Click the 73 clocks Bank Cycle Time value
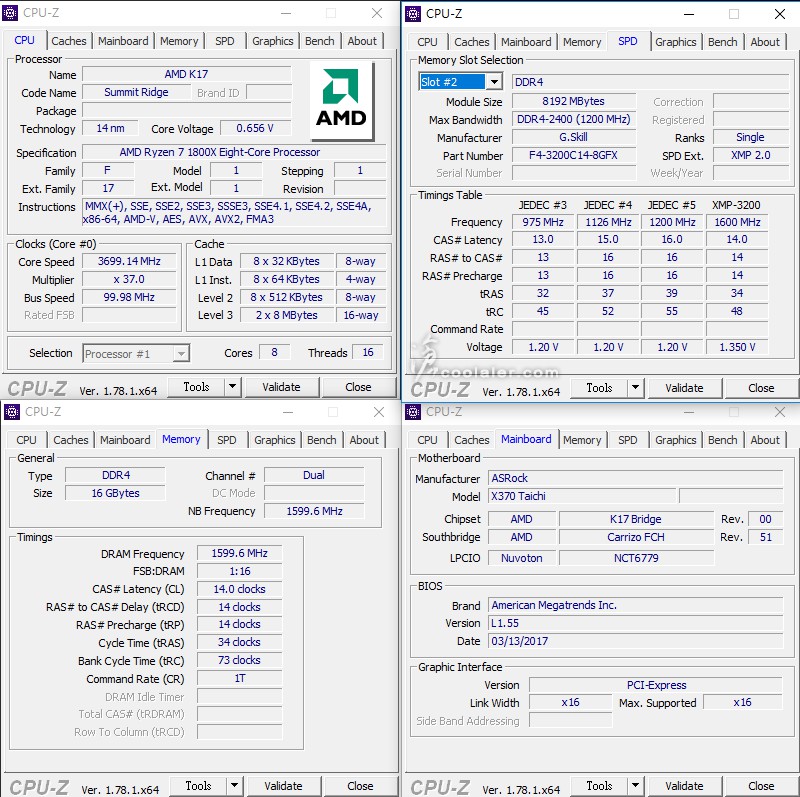Screen dimensions: 800x797 point(240,660)
